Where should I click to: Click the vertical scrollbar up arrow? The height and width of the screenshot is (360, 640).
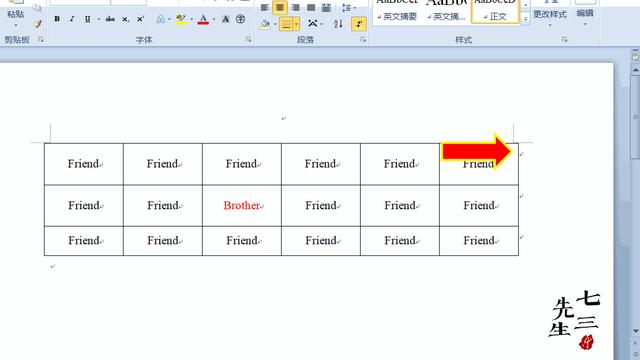pyautogui.click(x=636, y=70)
